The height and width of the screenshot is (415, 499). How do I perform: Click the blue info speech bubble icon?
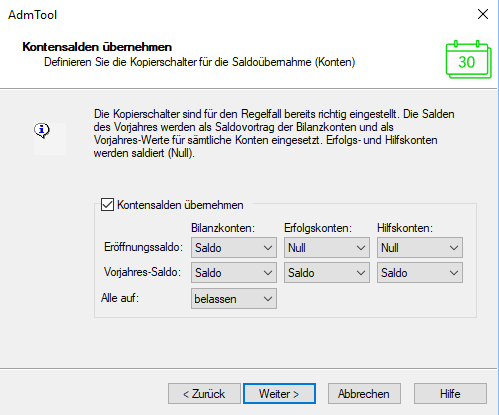(42, 130)
